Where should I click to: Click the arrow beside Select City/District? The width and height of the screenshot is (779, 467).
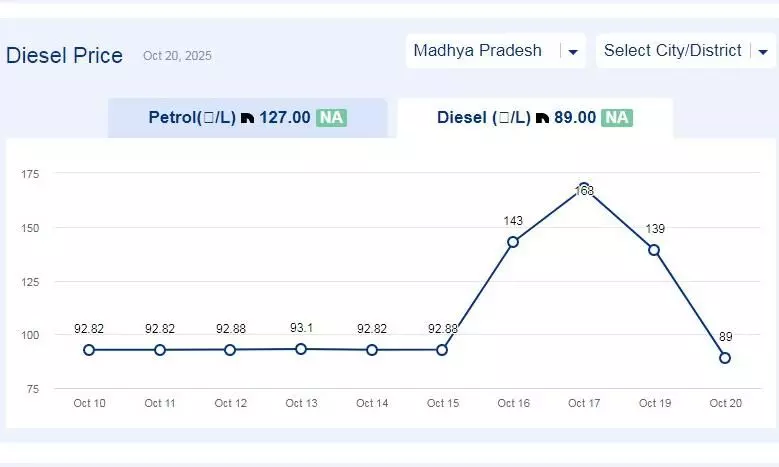point(760,52)
